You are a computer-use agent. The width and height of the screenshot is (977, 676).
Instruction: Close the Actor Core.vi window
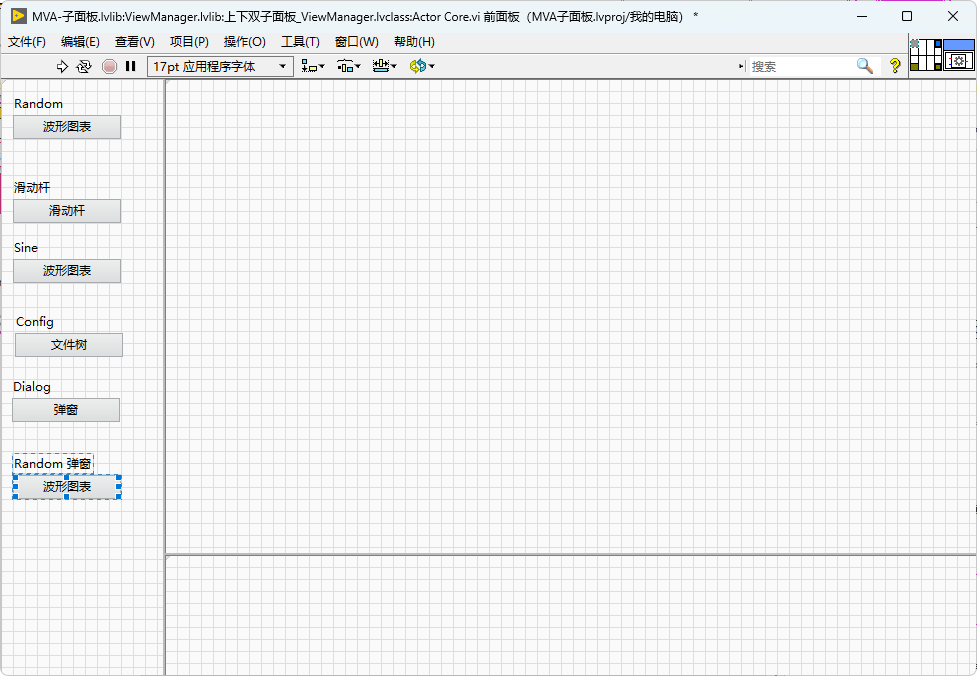(953, 16)
